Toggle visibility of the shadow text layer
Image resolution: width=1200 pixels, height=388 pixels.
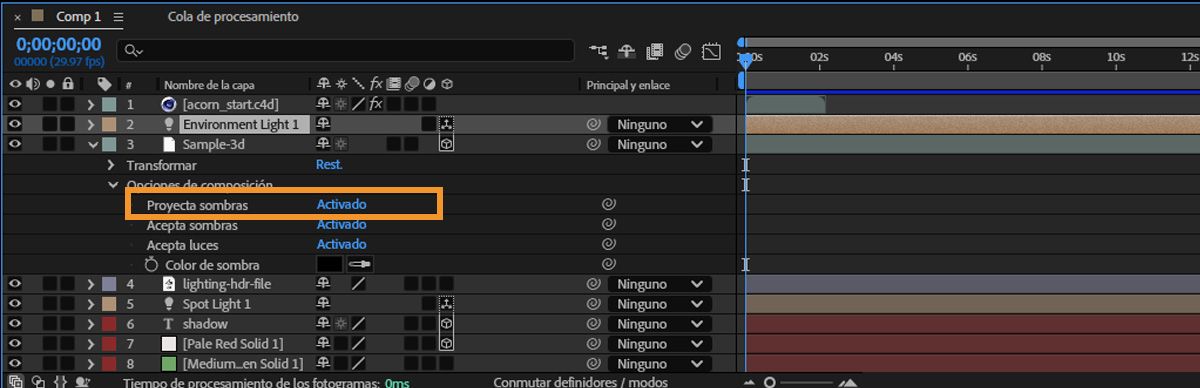click(15, 324)
